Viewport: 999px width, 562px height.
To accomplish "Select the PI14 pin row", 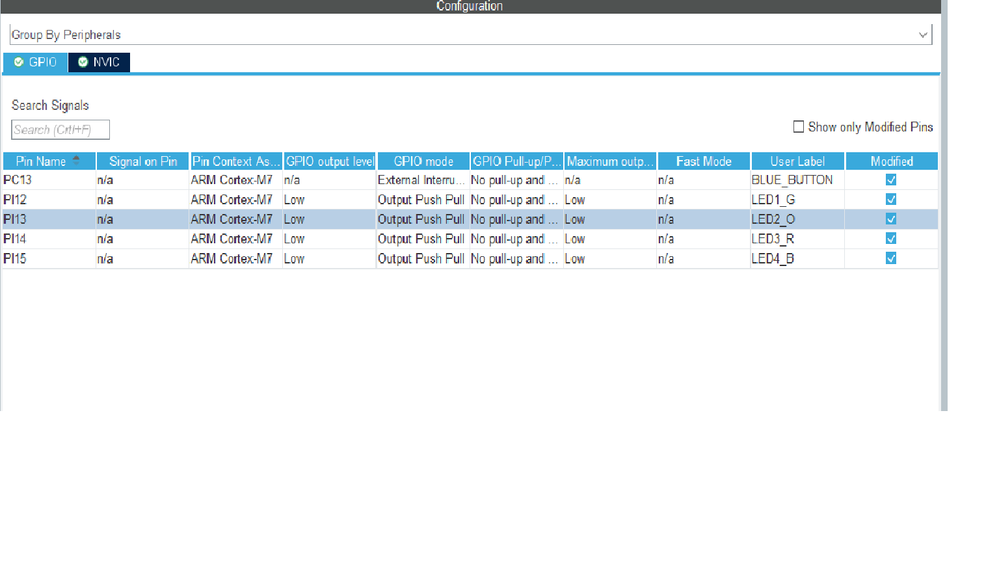I will [470, 239].
